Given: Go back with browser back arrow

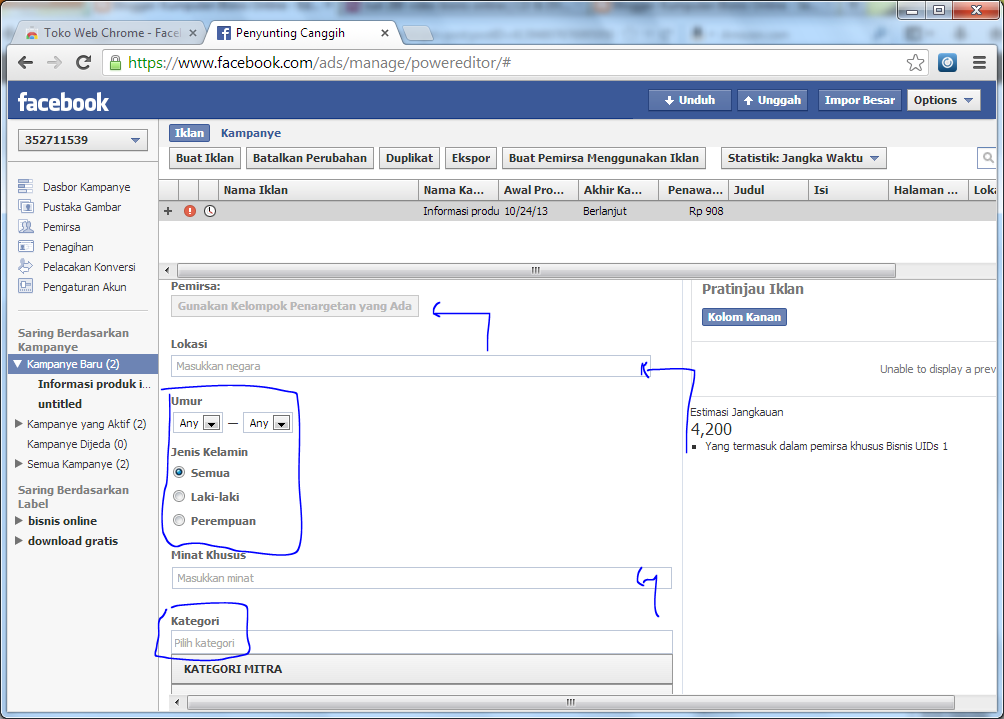Looking at the screenshot, I should tap(26, 63).
